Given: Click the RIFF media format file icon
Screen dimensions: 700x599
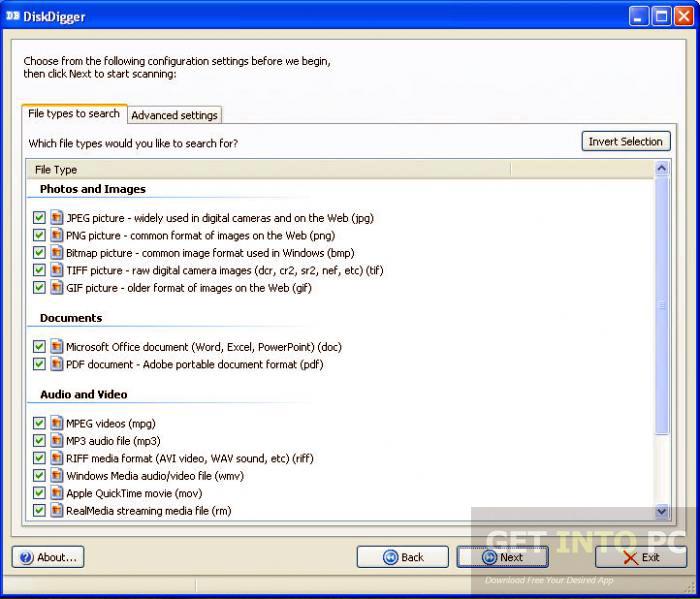Looking at the screenshot, I should (x=56, y=458).
